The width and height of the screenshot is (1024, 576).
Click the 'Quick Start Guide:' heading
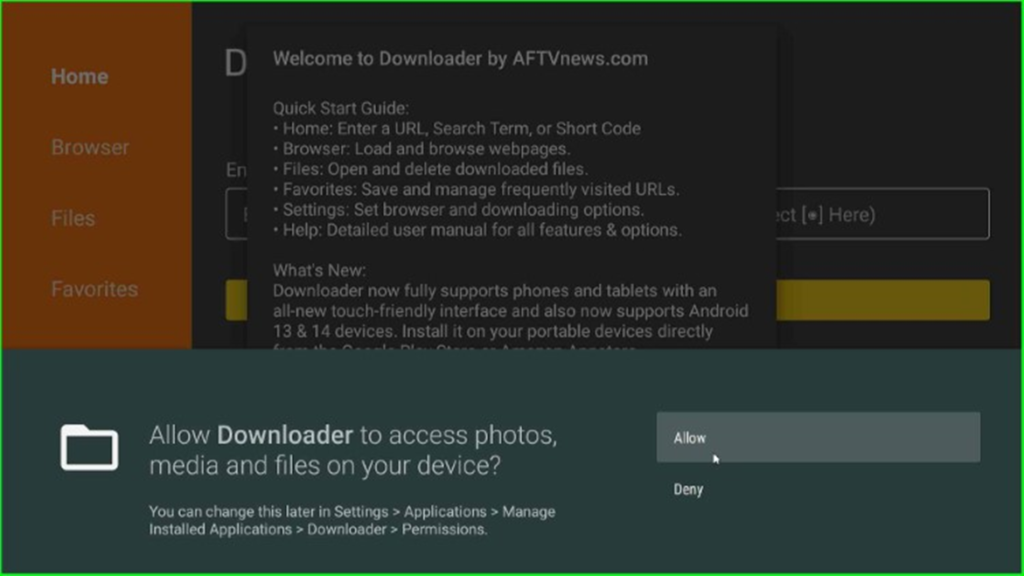(341, 108)
